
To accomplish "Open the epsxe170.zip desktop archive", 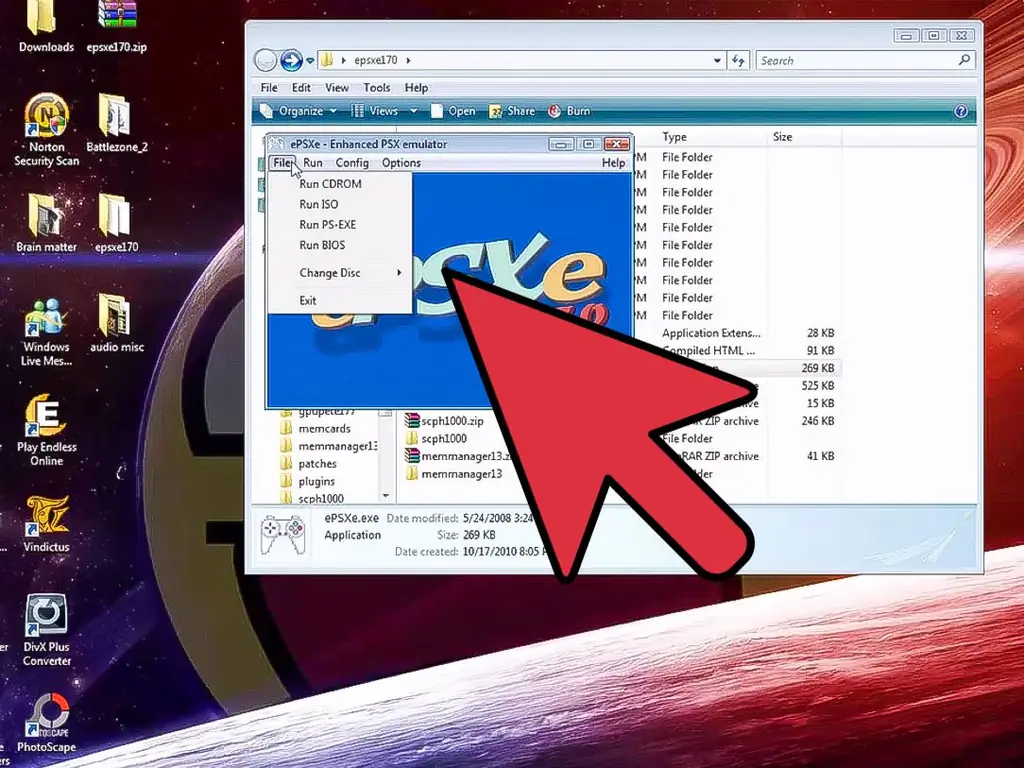I will [116, 26].
